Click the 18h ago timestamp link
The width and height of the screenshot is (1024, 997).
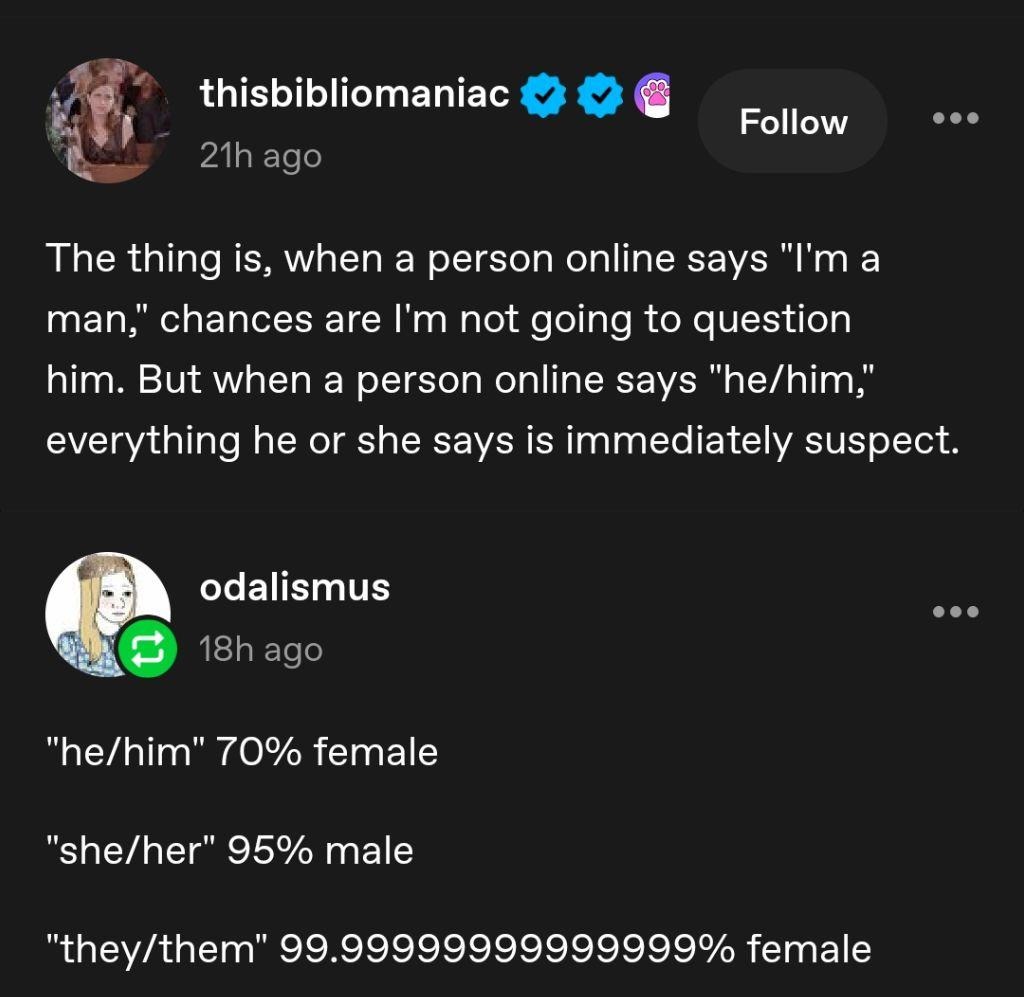click(x=261, y=648)
